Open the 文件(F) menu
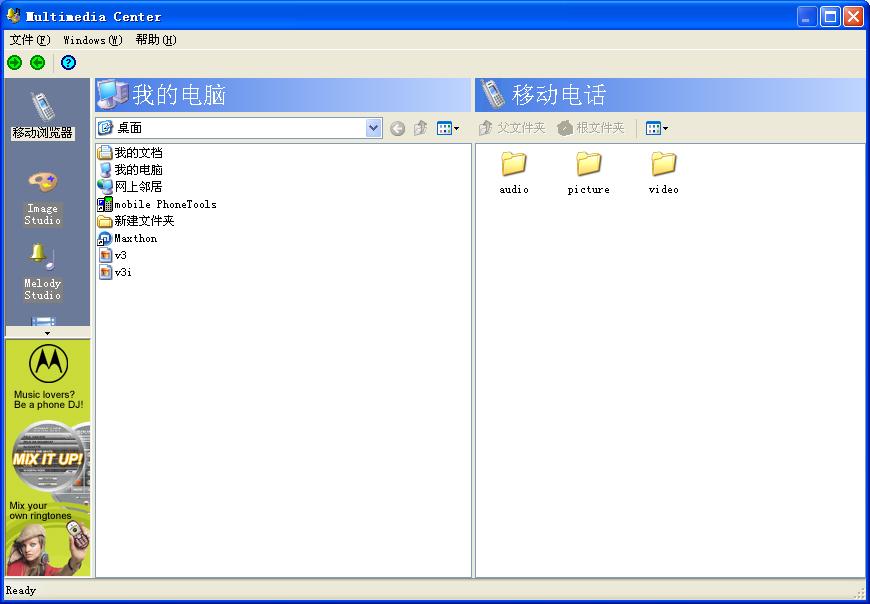The image size is (870, 604). [x=29, y=40]
